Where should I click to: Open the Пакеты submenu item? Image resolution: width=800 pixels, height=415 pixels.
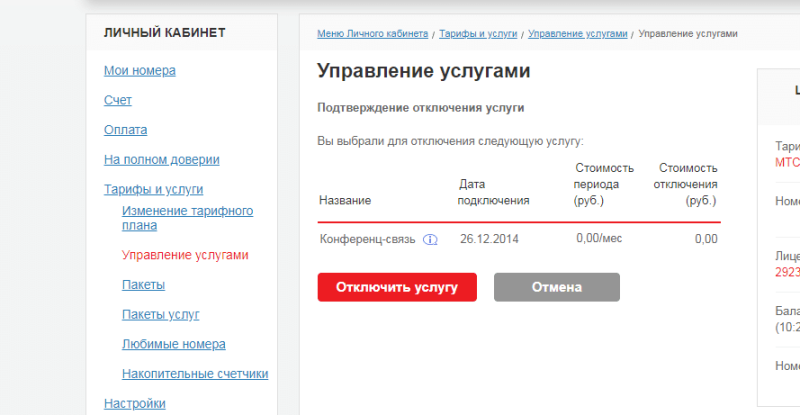[x=143, y=285]
